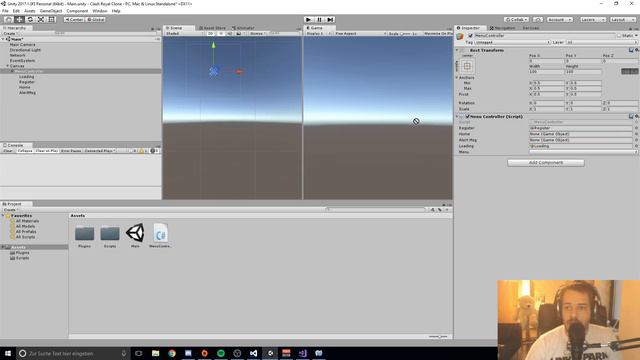Screen dimensions: 640x360
Task: Open the File menu
Action: pos(5,11)
